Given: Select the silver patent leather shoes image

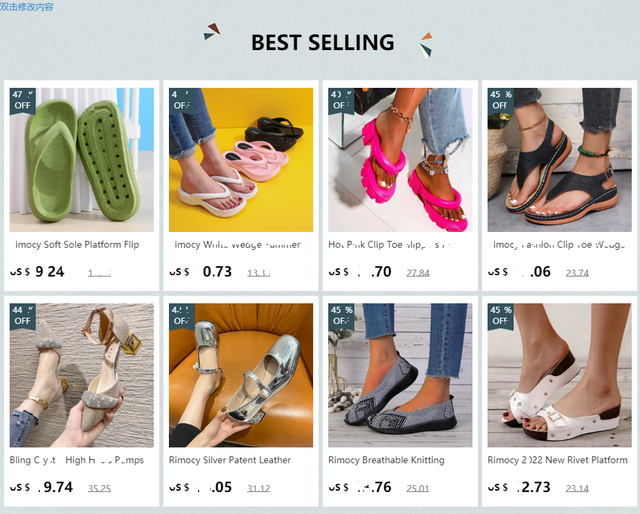Looking at the screenshot, I should (x=241, y=375).
